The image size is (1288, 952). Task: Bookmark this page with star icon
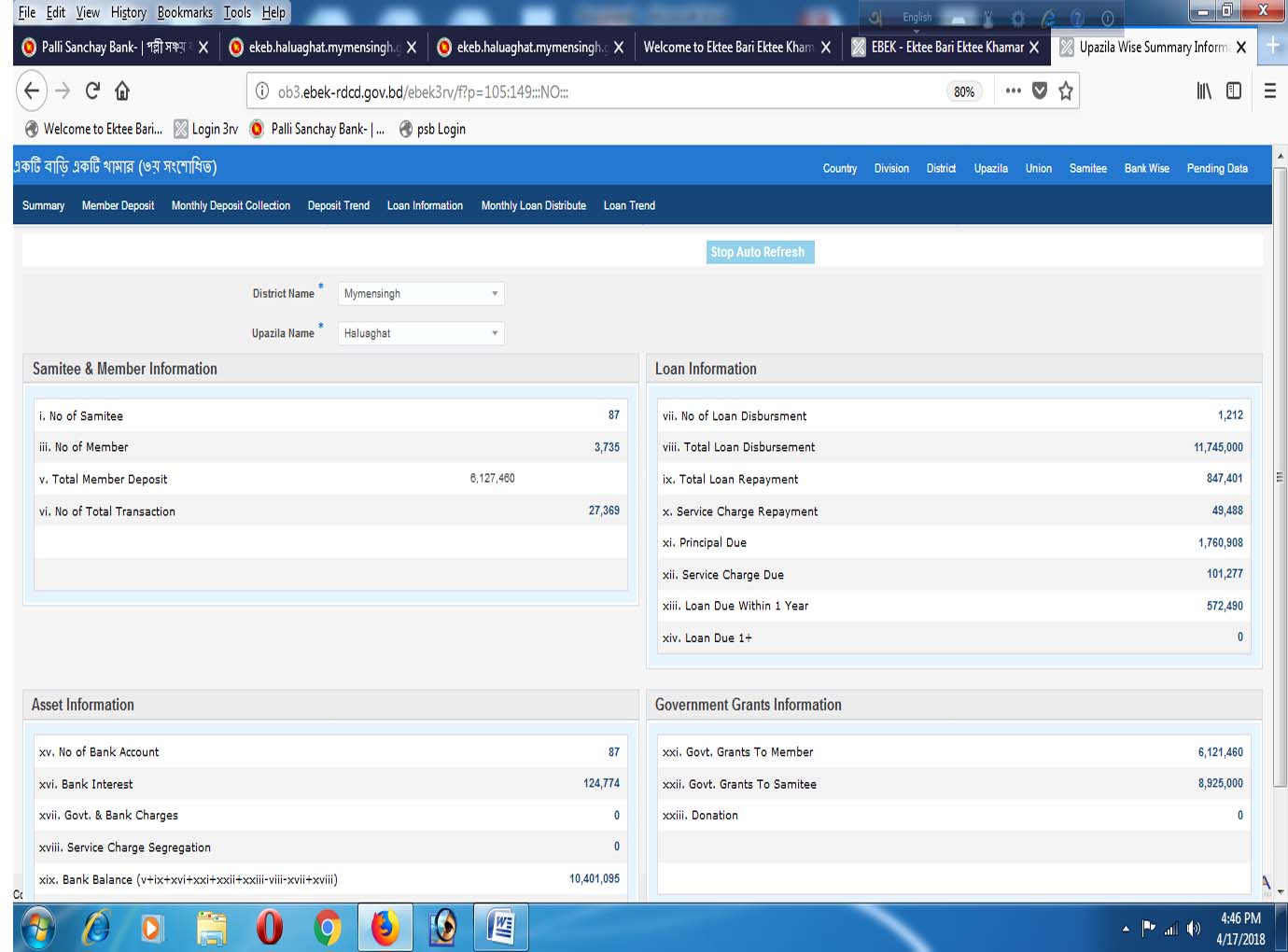pos(1065,91)
